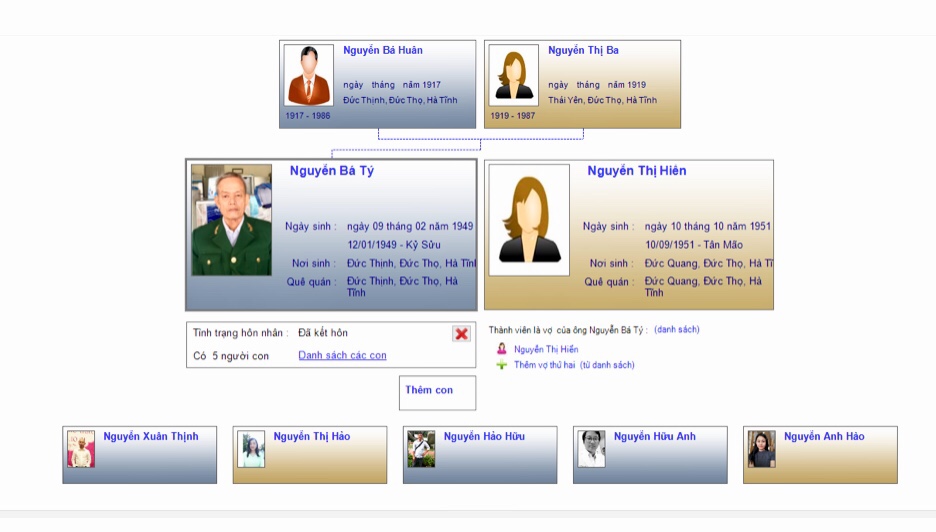
Task: Click the (danh sách) wives list link
Action: coord(676,330)
